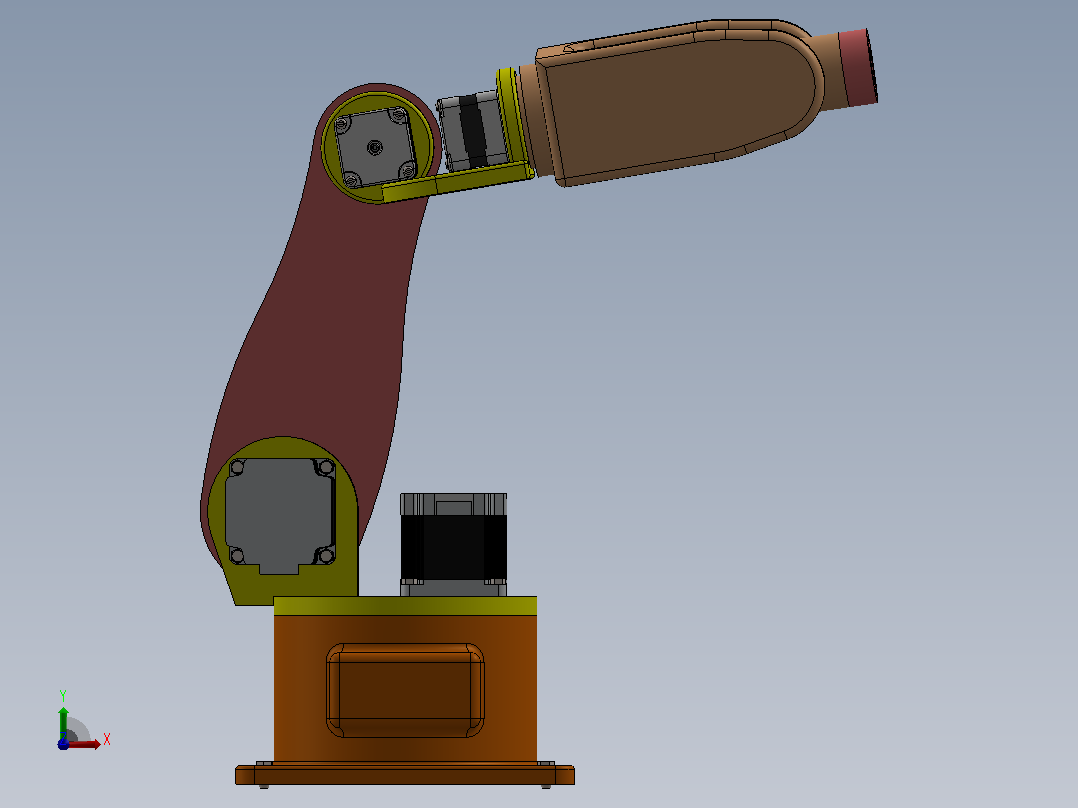Select the gray motor at the shoulder joint

tap(280, 514)
